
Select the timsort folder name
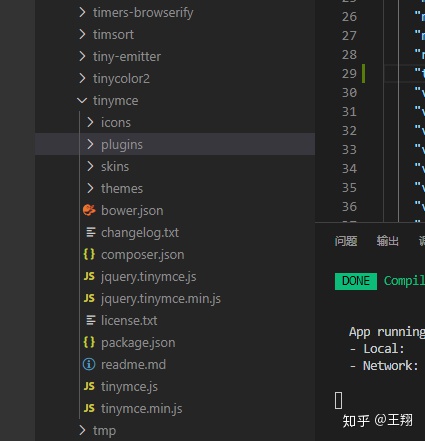pos(113,34)
